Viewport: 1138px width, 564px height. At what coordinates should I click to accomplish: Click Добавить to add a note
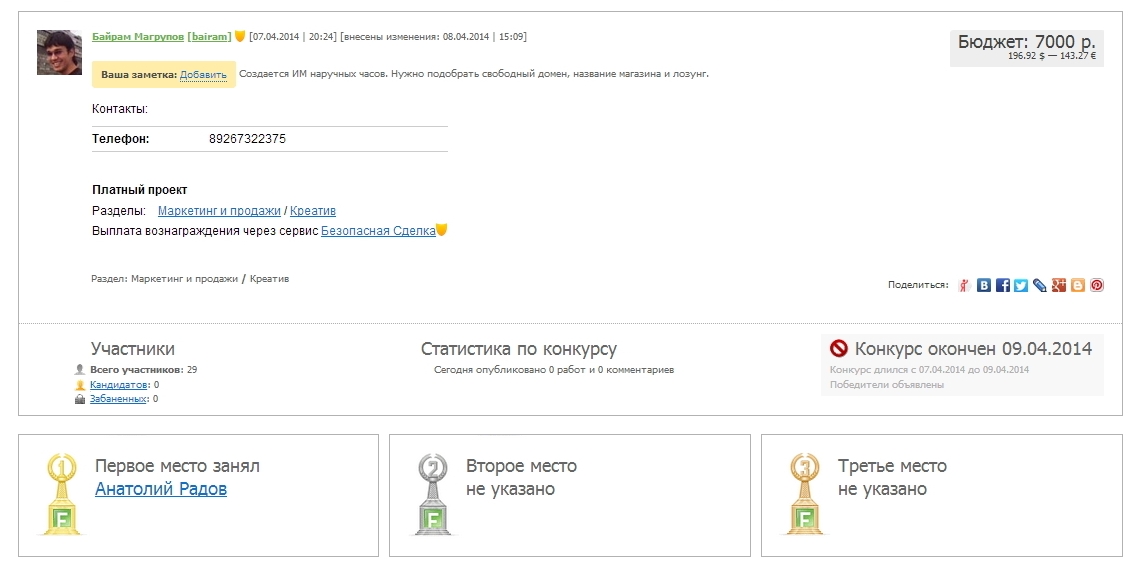(203, 75)
